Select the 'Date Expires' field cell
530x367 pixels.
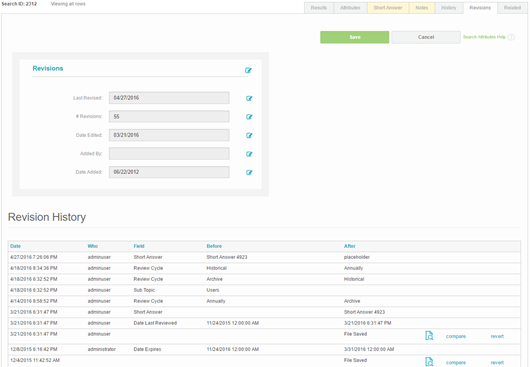147,349
